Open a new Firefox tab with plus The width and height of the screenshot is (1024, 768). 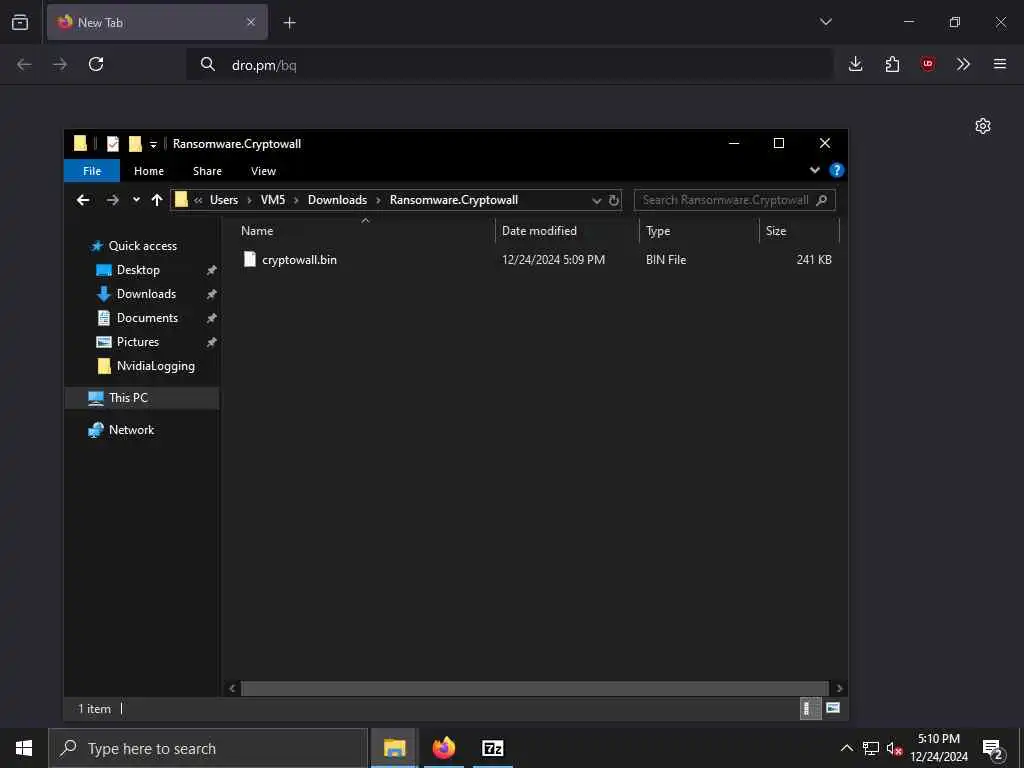[x=289, y=23]
